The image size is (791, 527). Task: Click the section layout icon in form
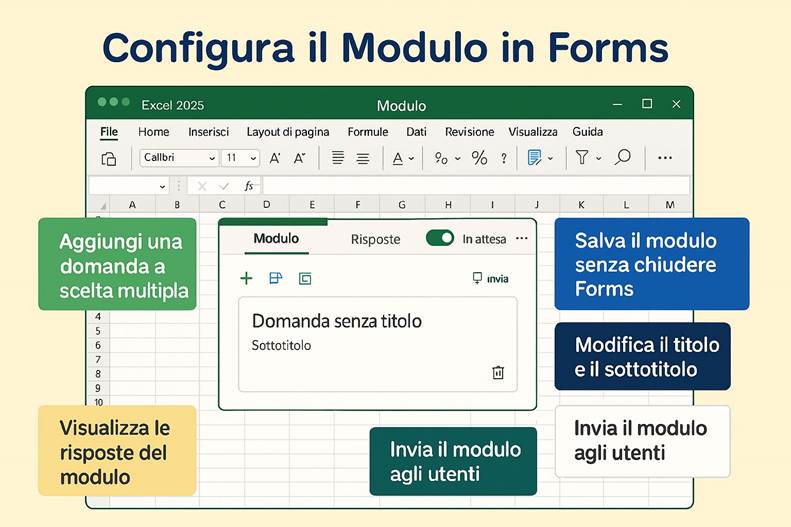tap(275, 278)
